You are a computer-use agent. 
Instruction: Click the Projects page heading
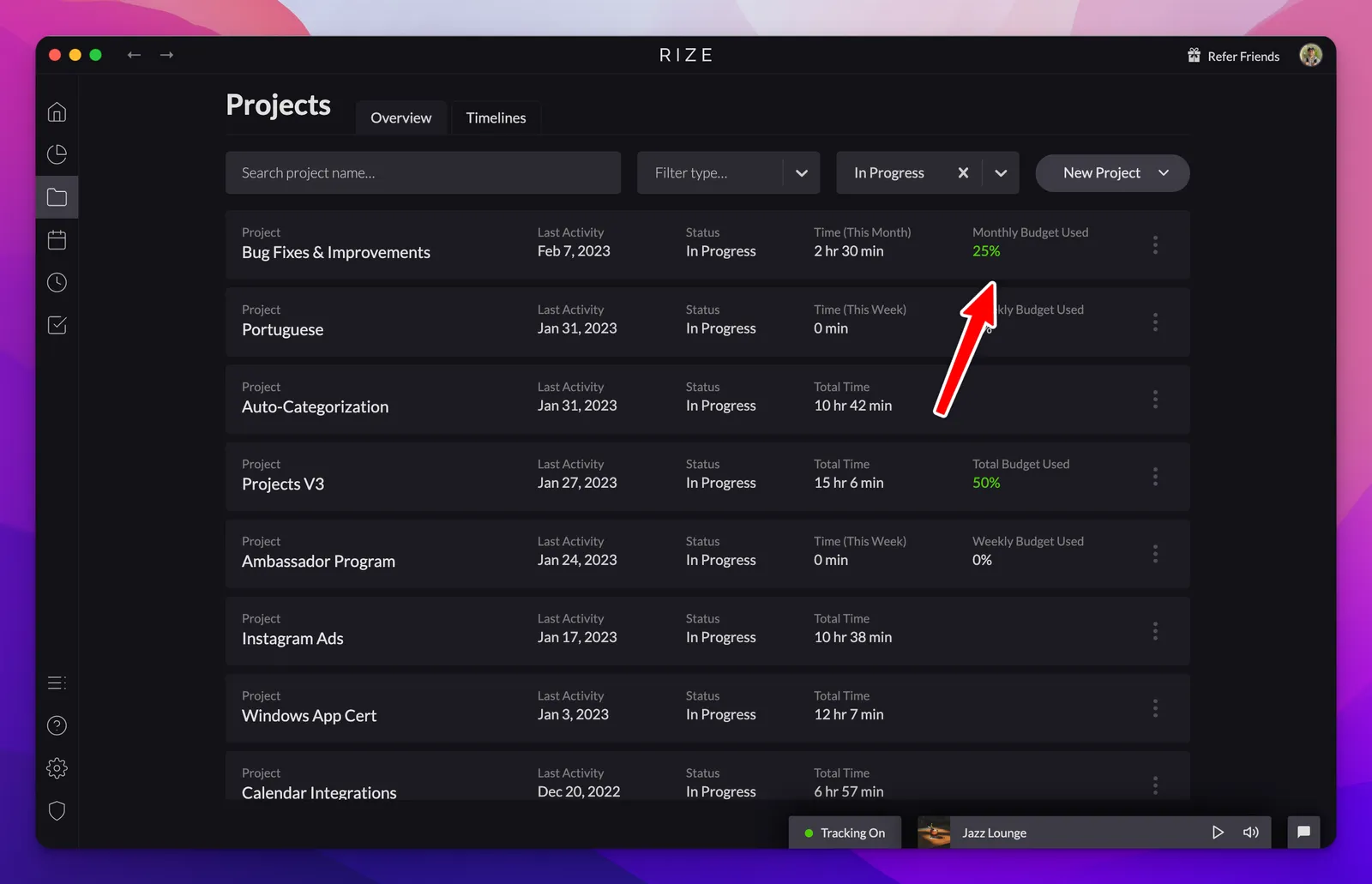coord(278,105)
